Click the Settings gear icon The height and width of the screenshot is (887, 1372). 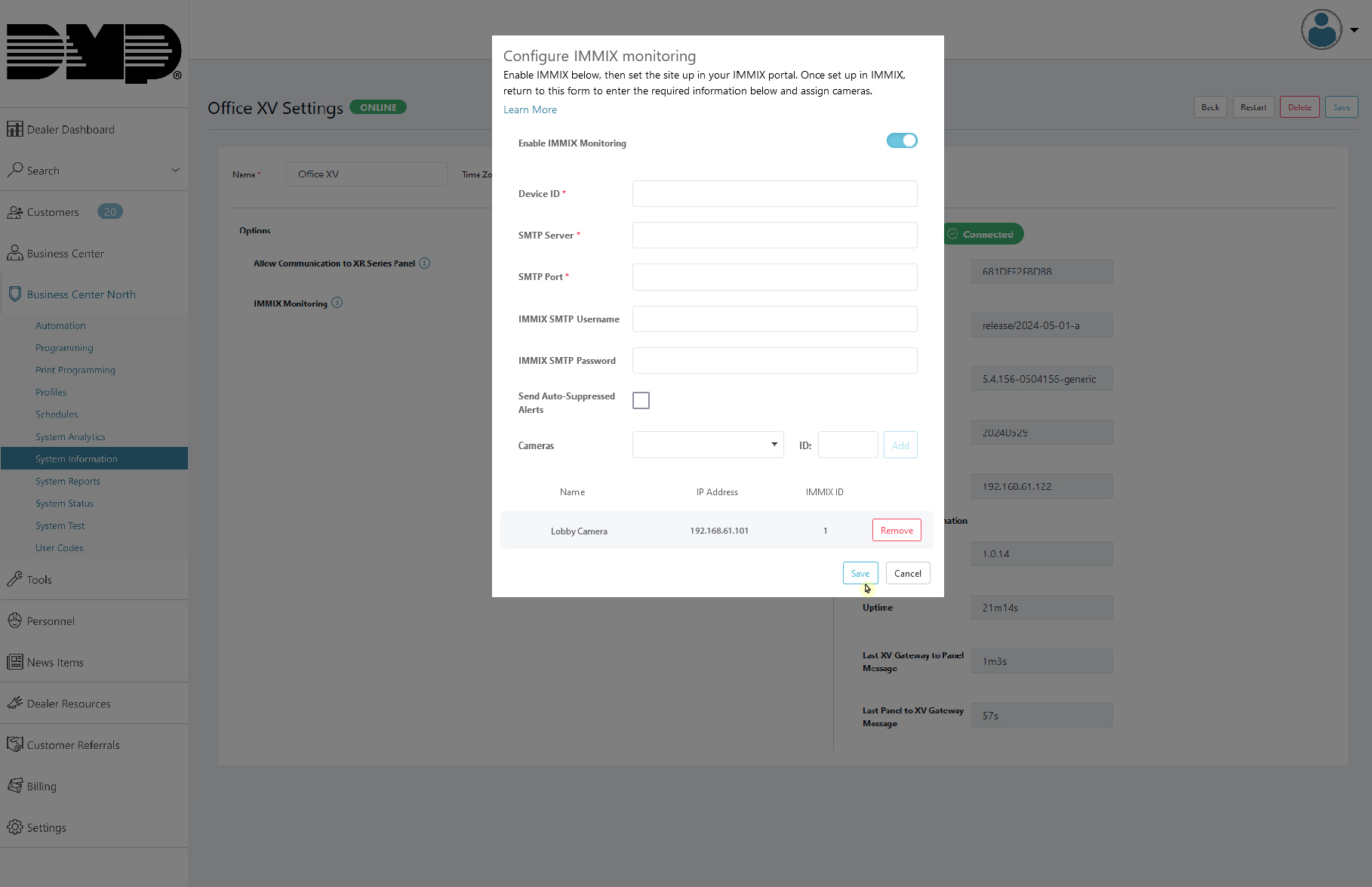point(14,827)
